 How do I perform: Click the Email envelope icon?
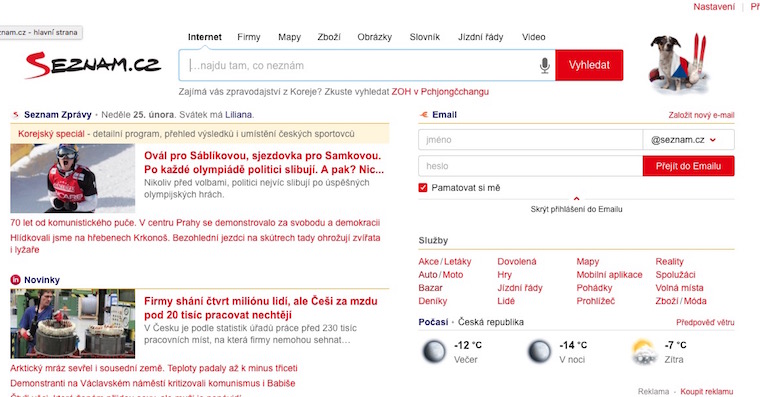[x=423, y=115]
